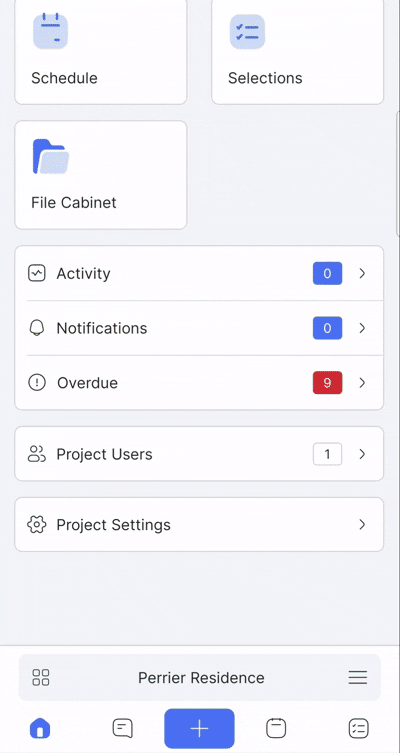This screenshot has width=400, height=753.
Task: Open the Project Settings row
Action: 199,524
